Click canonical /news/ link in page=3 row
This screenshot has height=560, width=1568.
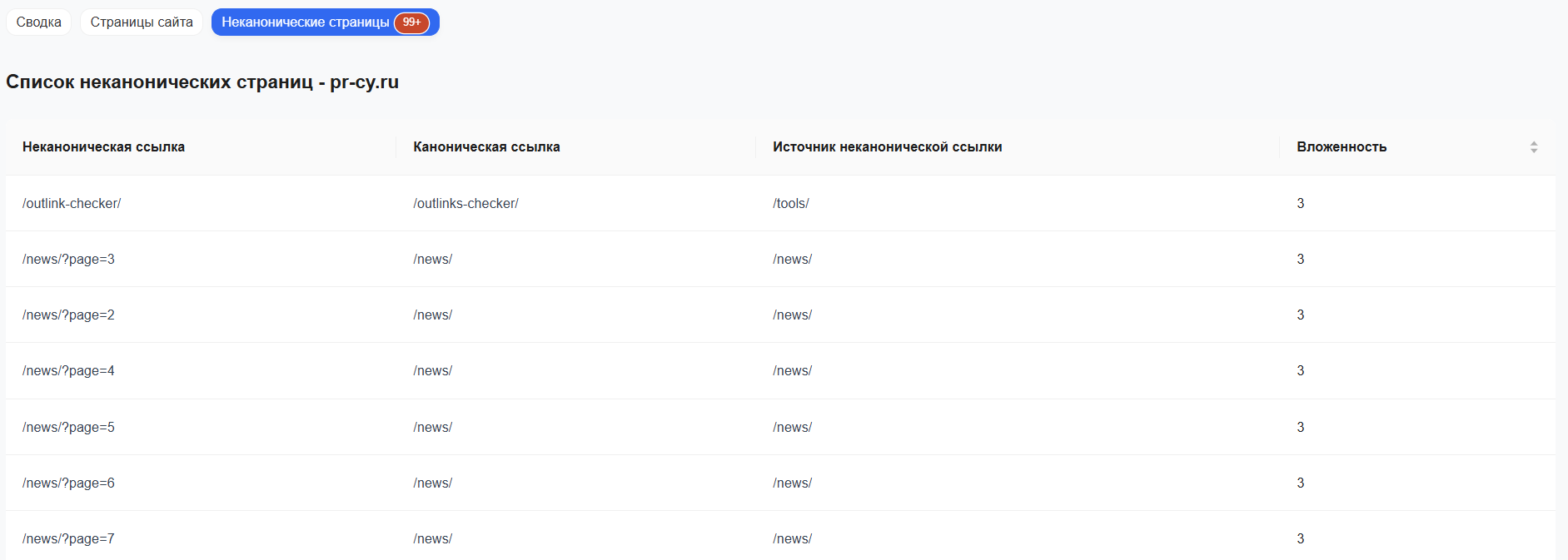(432, 260)
